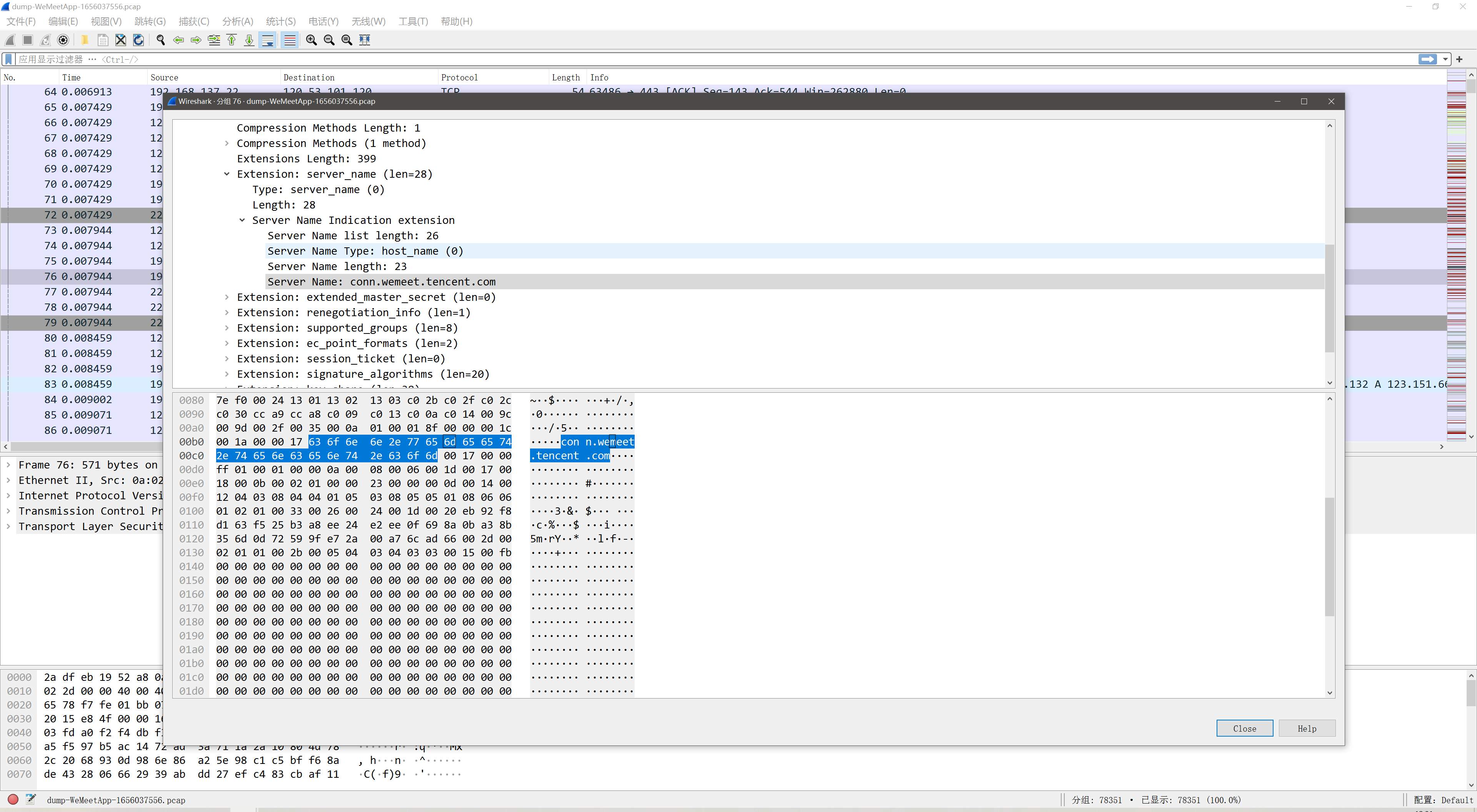1477x812 pixels.
Task: Open the 分析(A) menu
Action: click(x=237, y=21)
